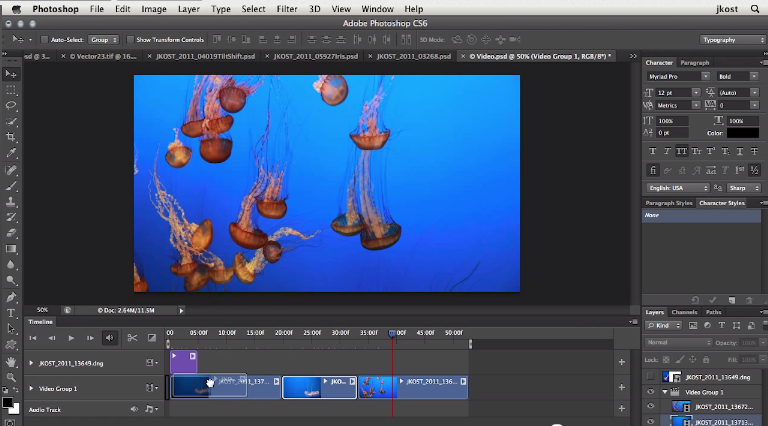The width and height of the screenshot is (768, 426).
Task: Click the Play button in the Timeline
Action: [71, 338]
